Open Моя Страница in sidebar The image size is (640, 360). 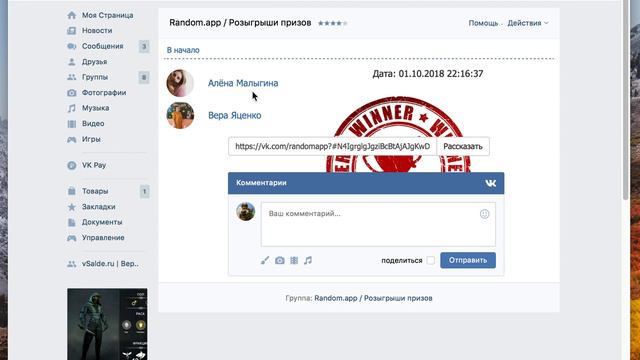tap(107, 15)
